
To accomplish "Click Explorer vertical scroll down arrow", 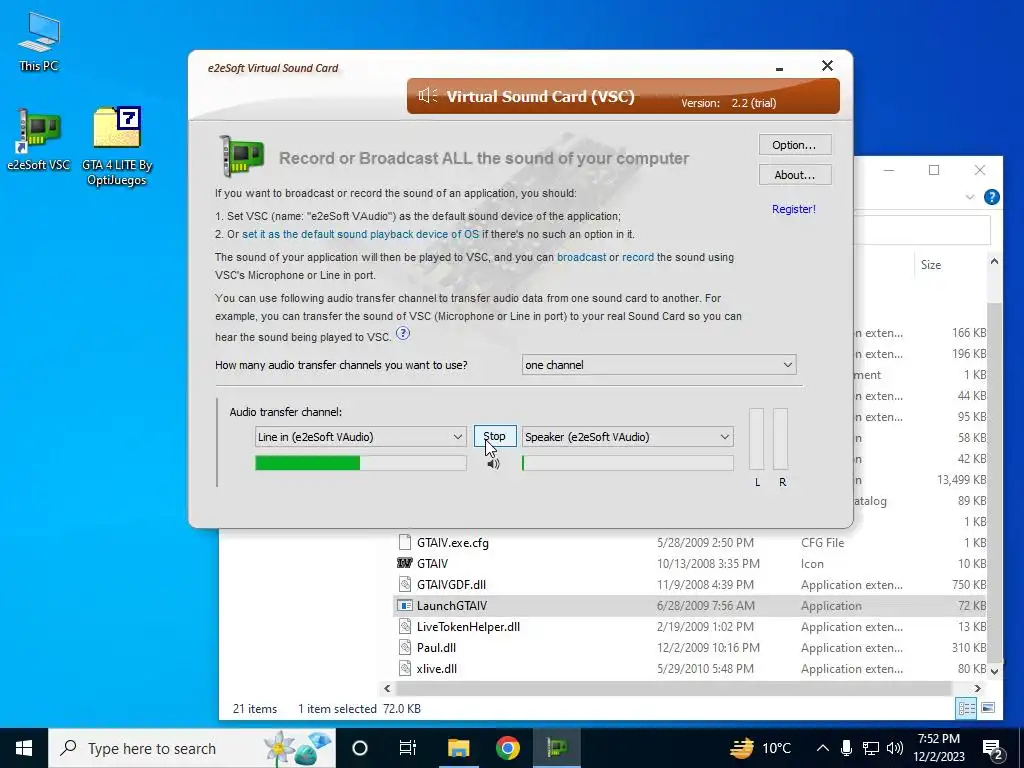I will (994, 671).
